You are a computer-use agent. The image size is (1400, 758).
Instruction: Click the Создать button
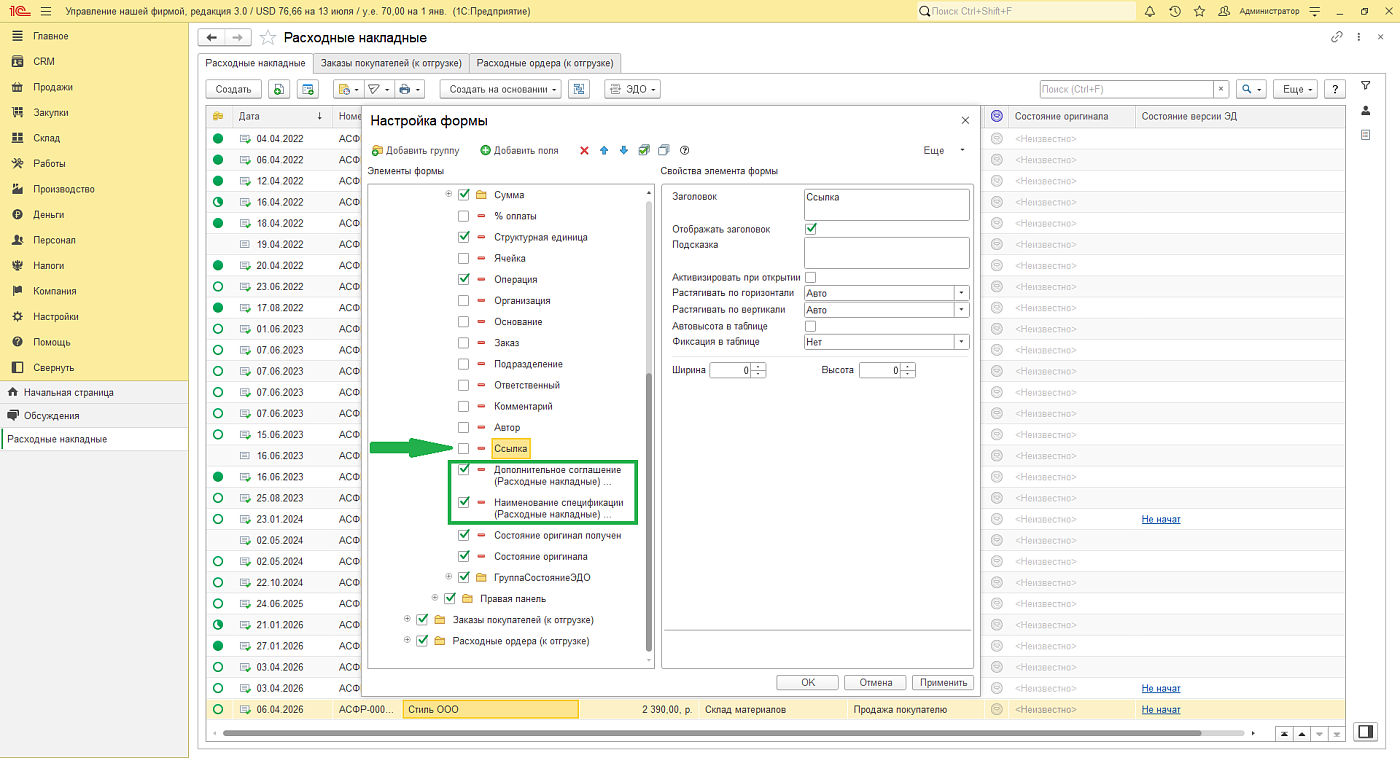pyautogui.click(x=233, y=89)
